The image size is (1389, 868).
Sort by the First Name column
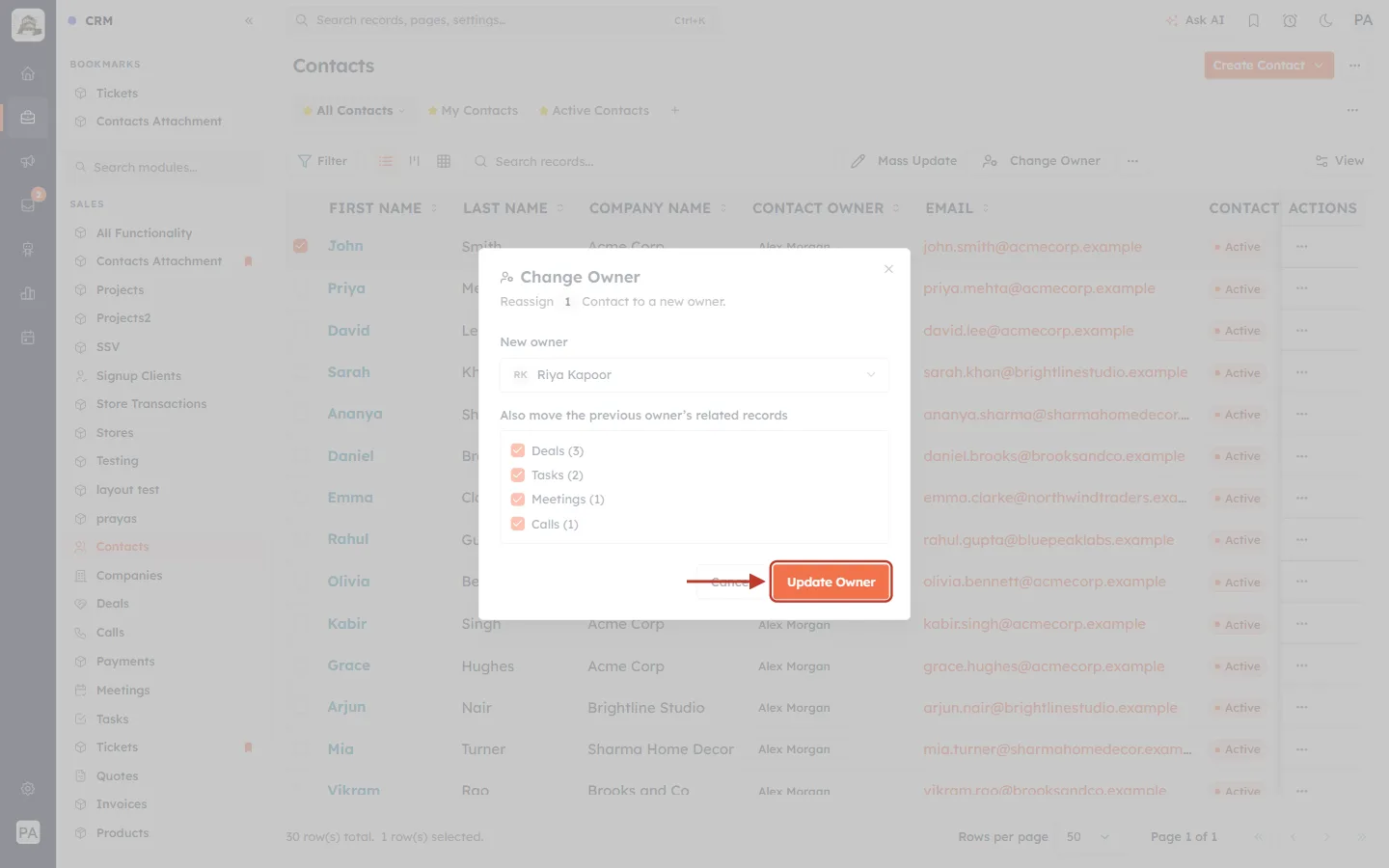pos(383,208)
